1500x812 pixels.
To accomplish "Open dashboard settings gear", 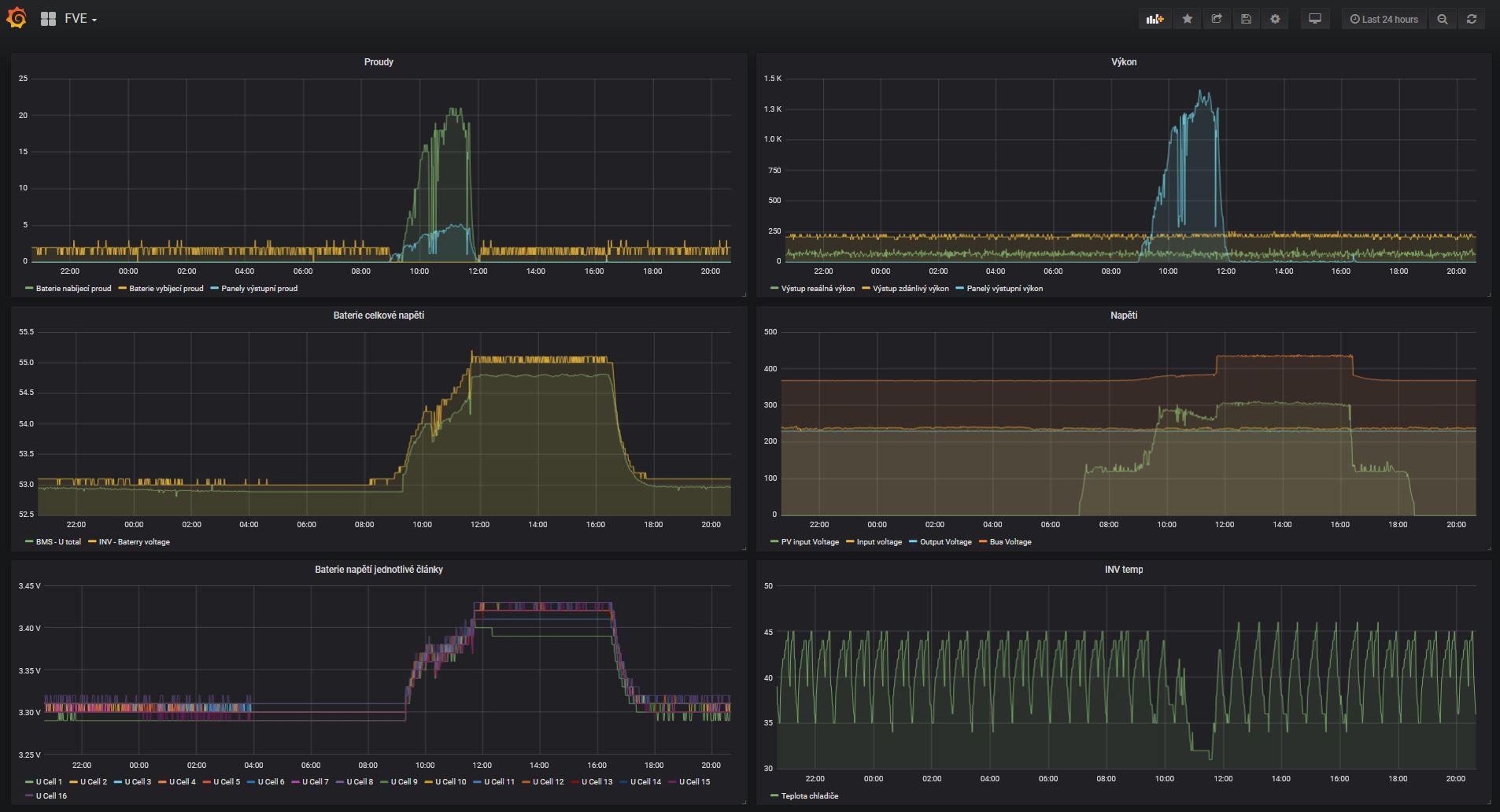I will point(1275,19).
